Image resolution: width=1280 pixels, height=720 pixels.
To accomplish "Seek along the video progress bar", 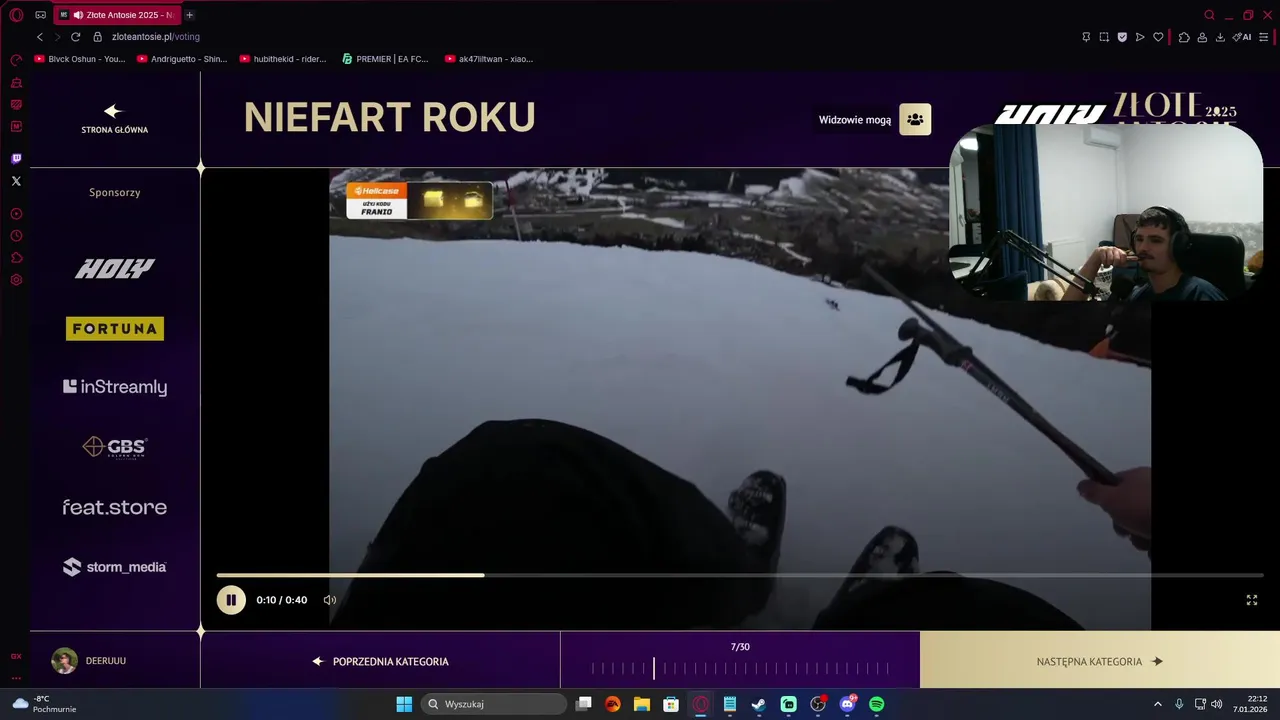I will tap(740, 575).
